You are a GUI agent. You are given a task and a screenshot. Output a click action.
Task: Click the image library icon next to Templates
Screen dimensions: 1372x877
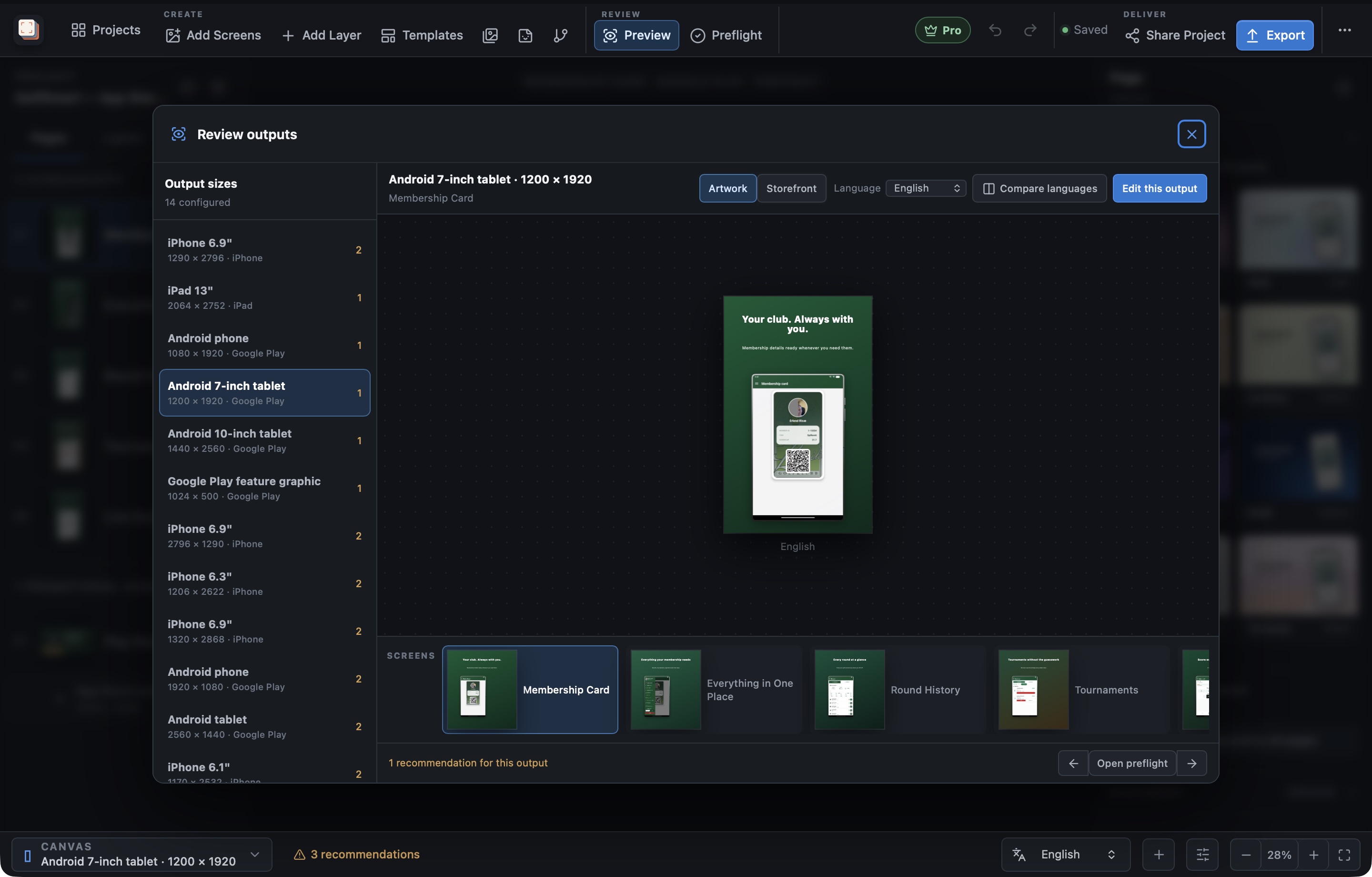pos(490,35)
